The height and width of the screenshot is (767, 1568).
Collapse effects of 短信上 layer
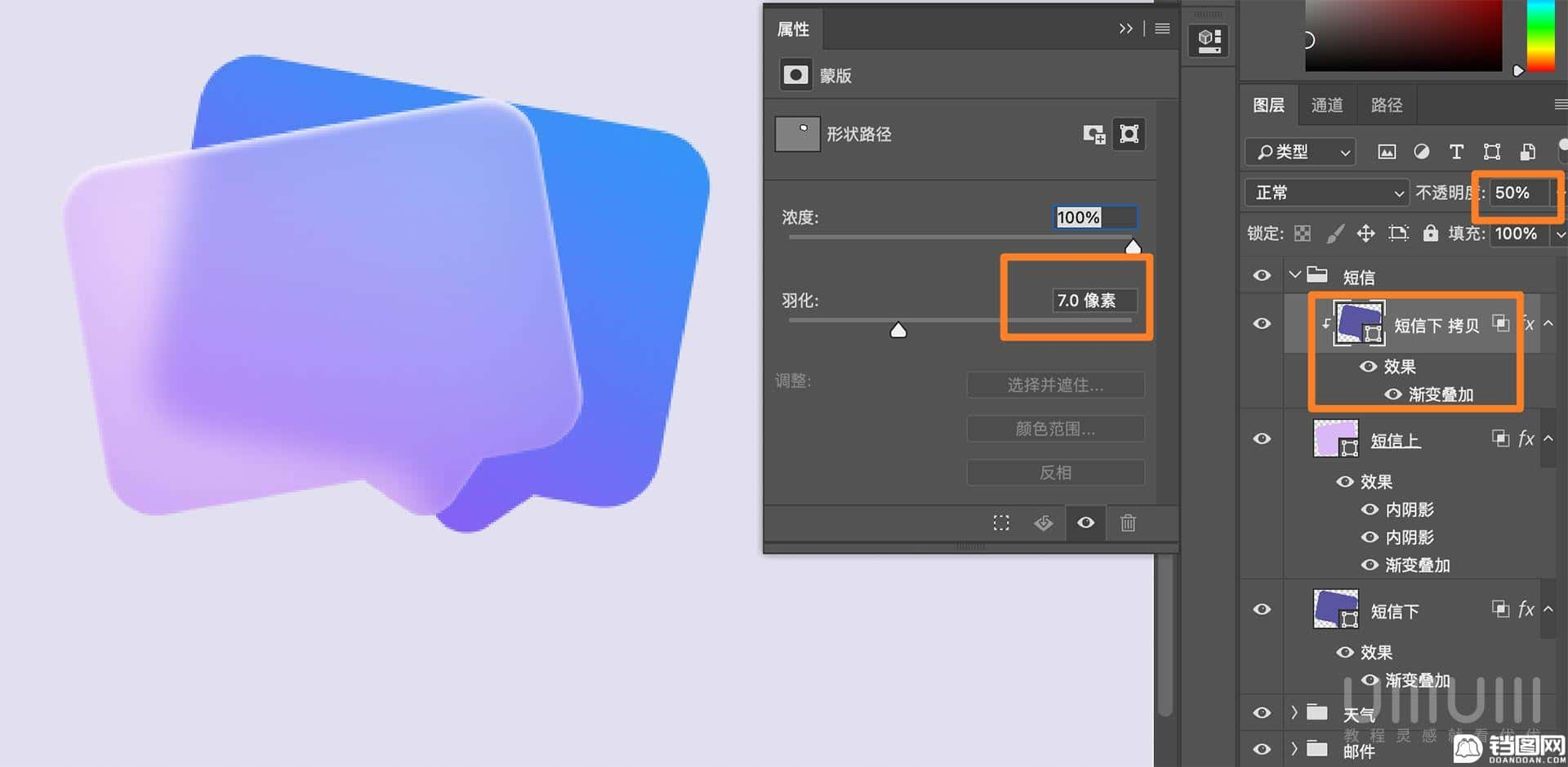coord(1548,439)
